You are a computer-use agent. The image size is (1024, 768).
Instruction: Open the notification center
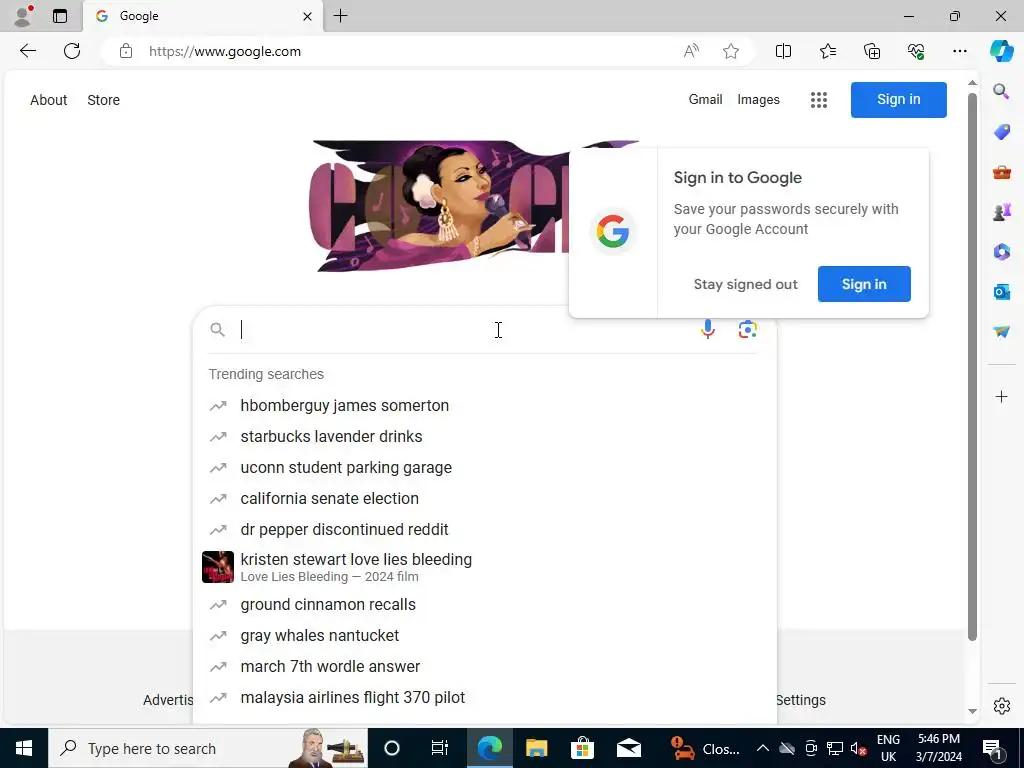[992, 748]
